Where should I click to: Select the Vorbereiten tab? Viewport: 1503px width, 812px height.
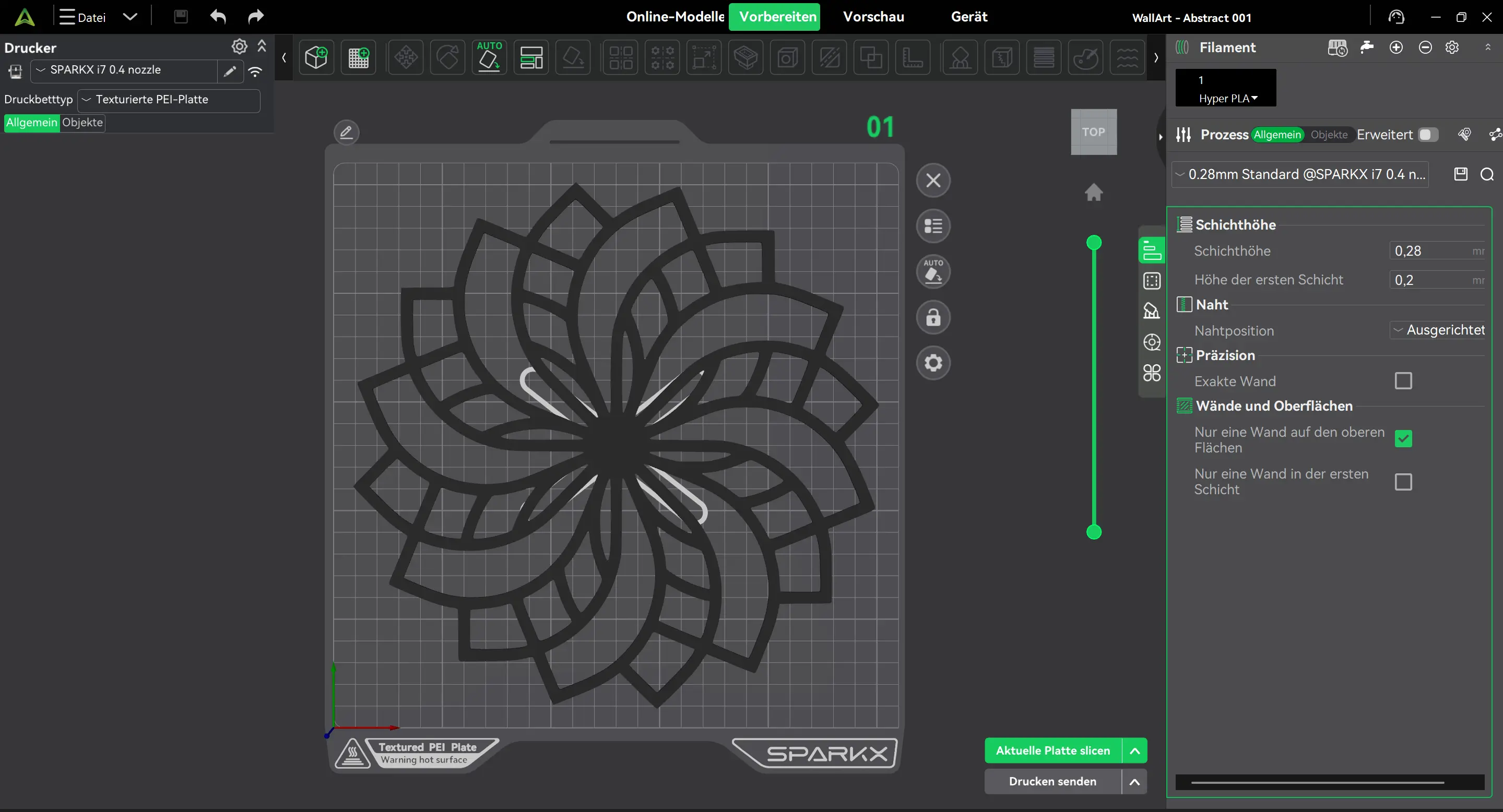click(x=774, y=17)
